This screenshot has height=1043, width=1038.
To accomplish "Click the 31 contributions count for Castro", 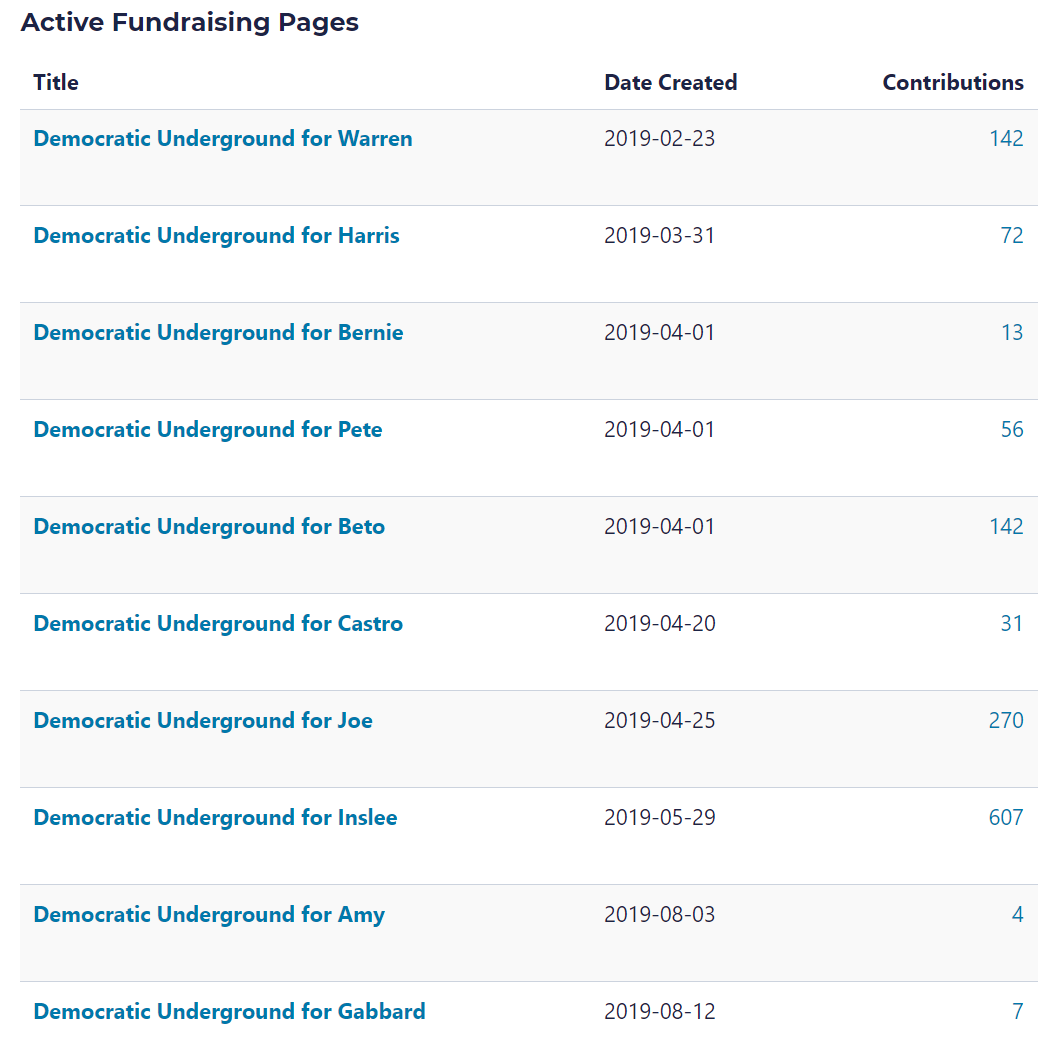I will point(1012,624).
